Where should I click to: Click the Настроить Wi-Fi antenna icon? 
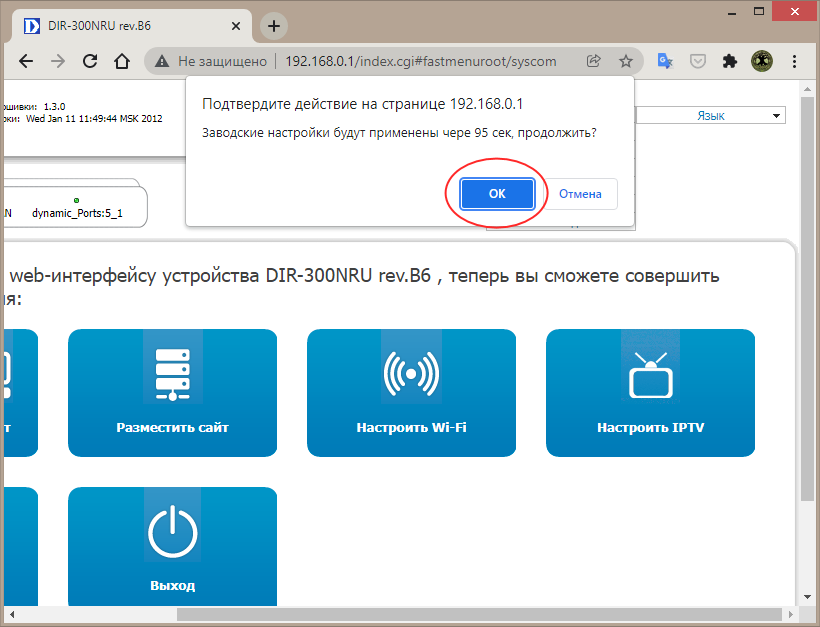point(411,374)
